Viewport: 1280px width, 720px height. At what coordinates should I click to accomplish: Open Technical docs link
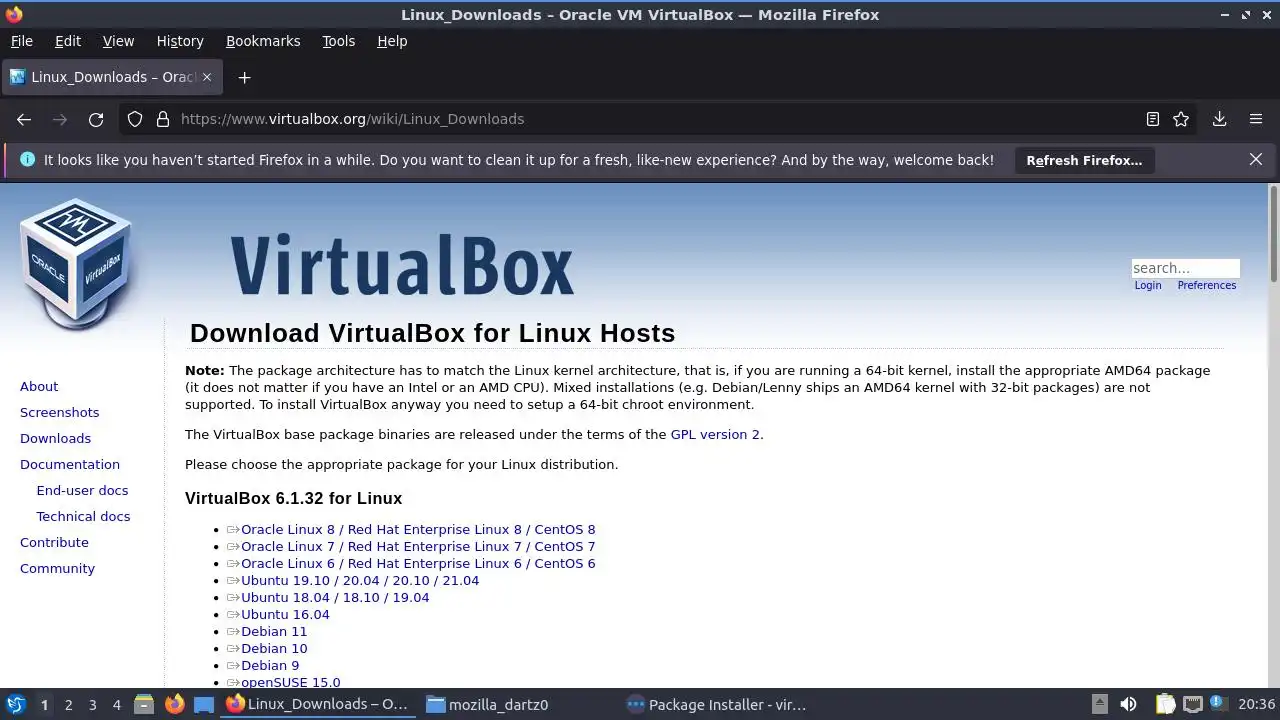pos(83,516)
